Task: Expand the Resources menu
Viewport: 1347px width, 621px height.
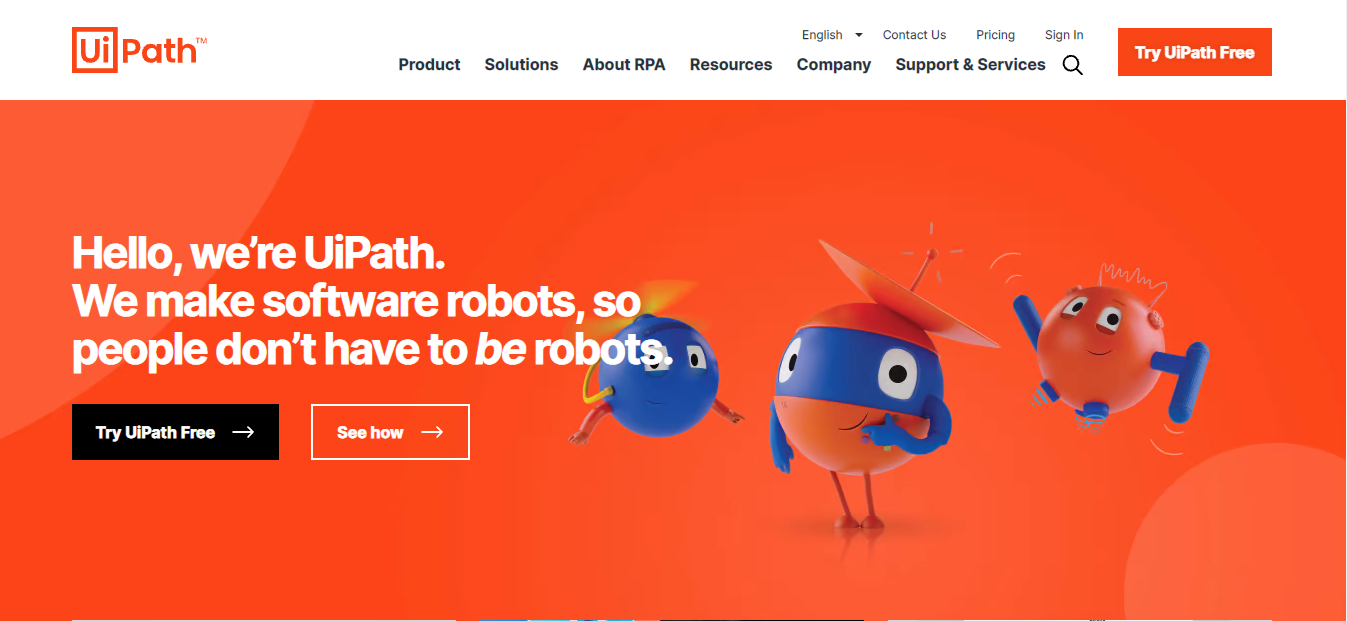Action: click(731, 64)
